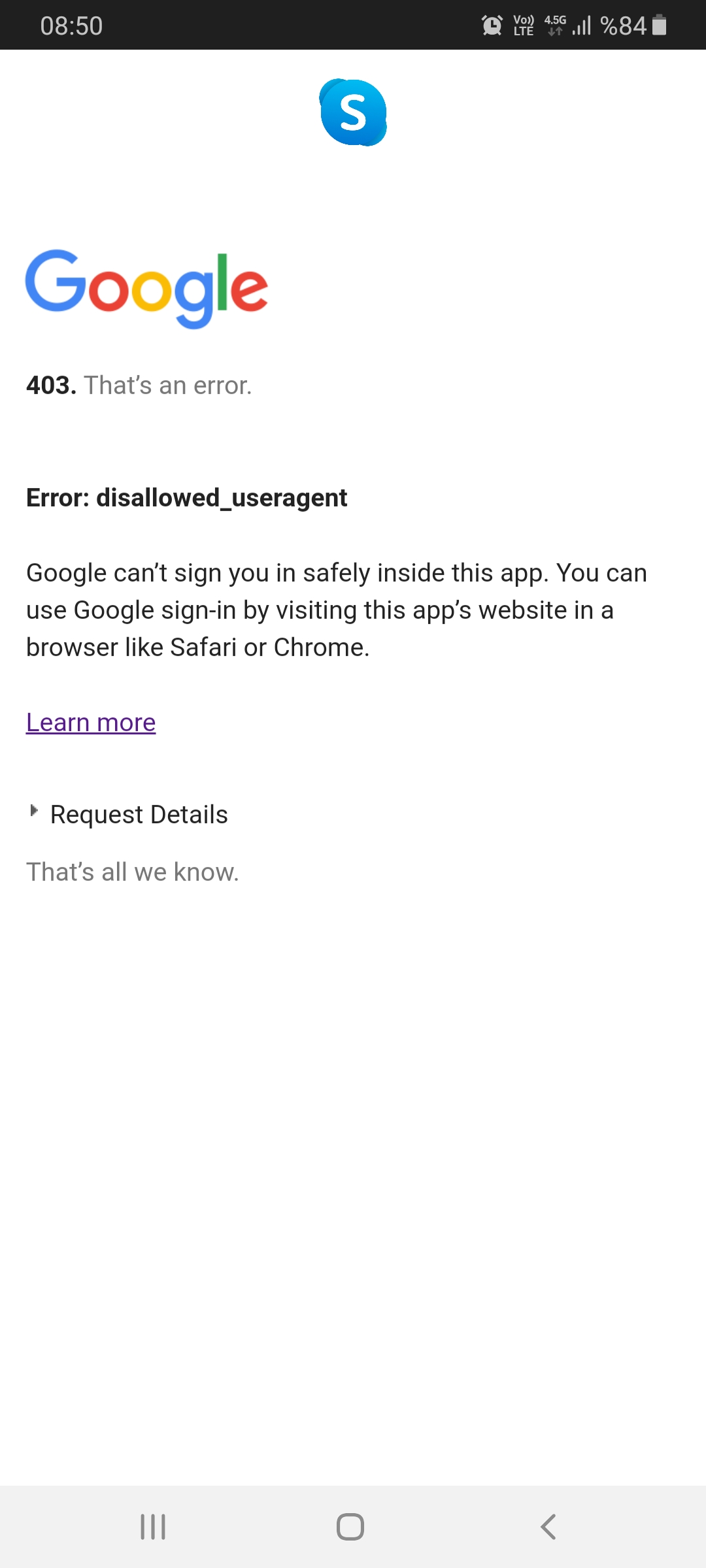
Task: Click the Request Details label
Action: [139, 815]
